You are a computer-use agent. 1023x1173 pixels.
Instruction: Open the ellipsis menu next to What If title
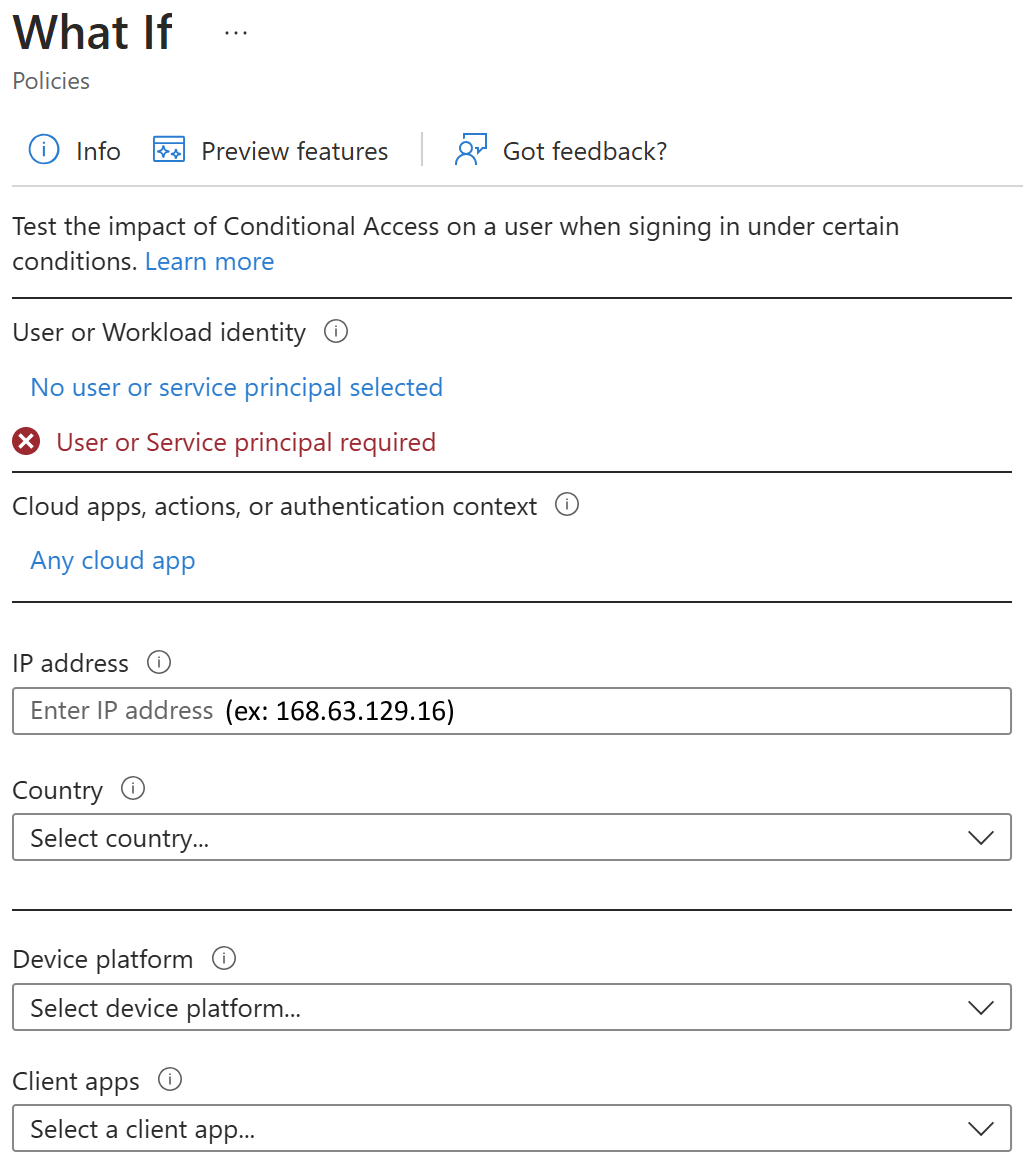coord(236,31)
